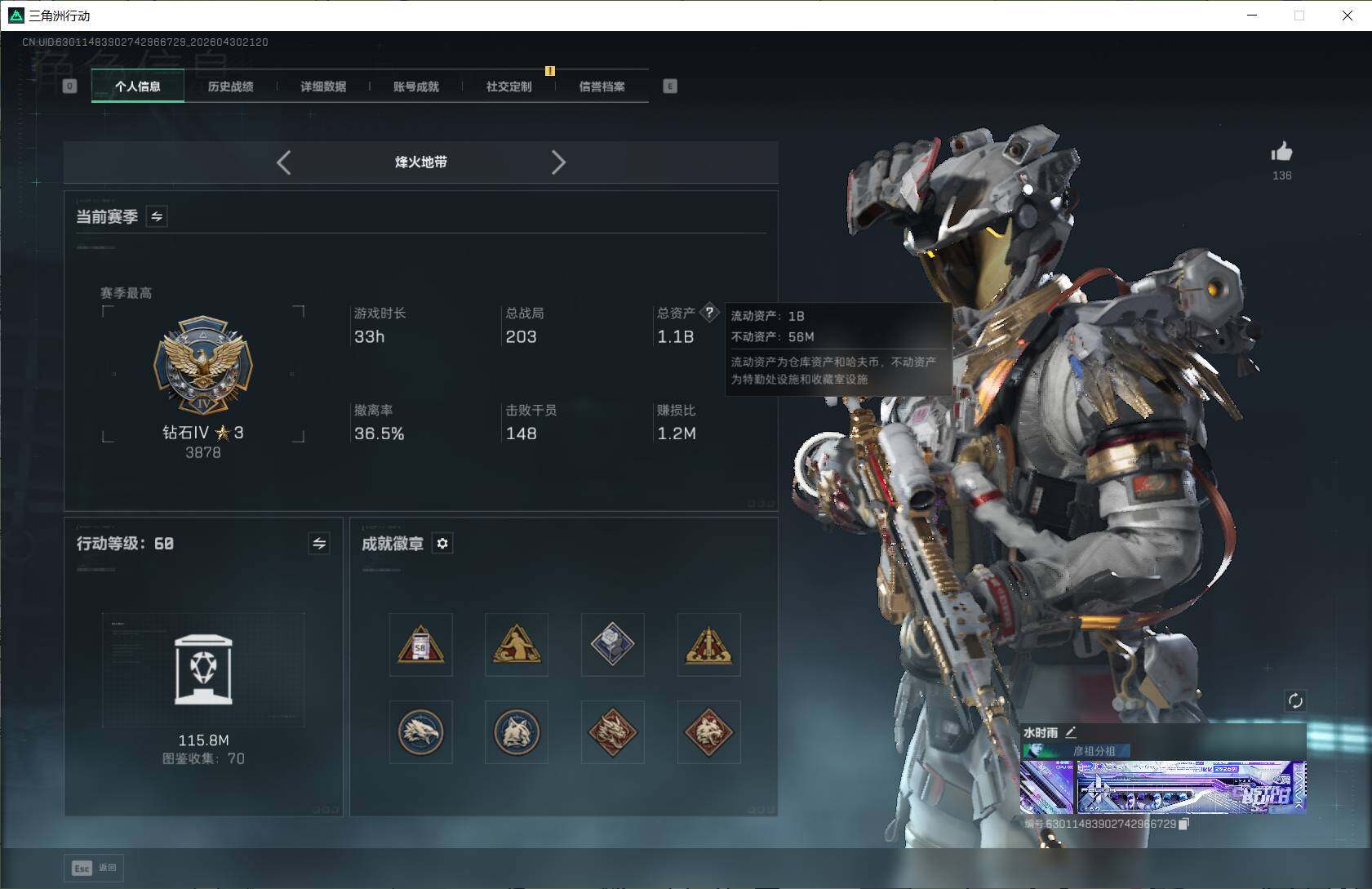Screen dimensions: 1372x889
Task: Toggle the 当前赛季 season switch icon
Action: pyautogui.click(x=157, y=216)
